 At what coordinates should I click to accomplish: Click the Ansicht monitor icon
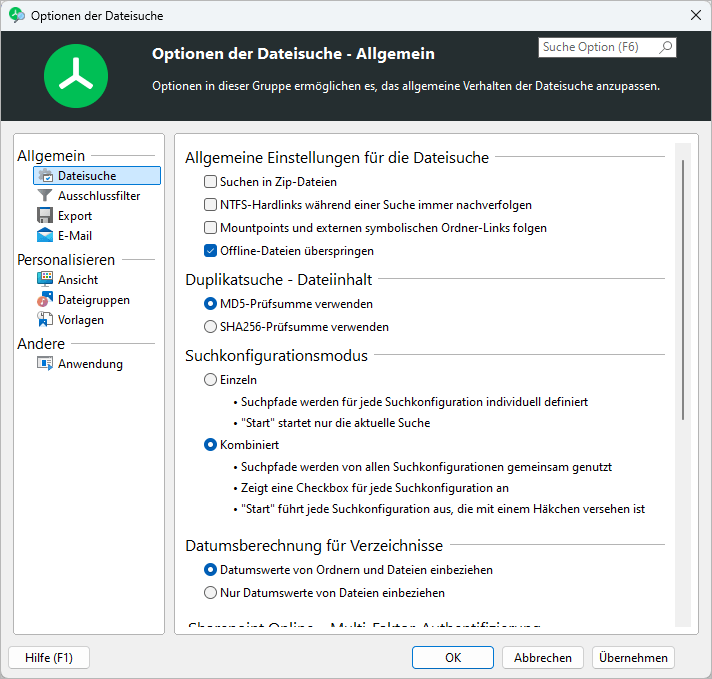pyautogui.click(x=45, y=279)
